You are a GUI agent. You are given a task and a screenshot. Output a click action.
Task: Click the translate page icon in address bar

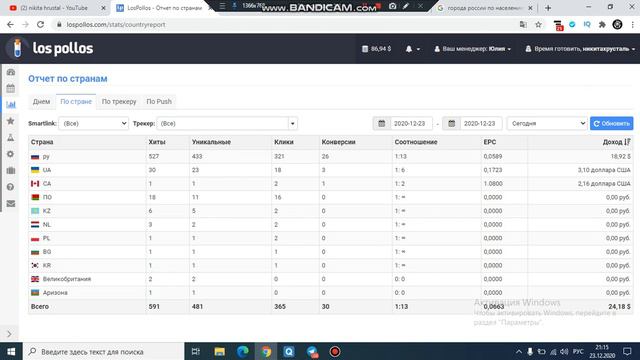[523, 24]
